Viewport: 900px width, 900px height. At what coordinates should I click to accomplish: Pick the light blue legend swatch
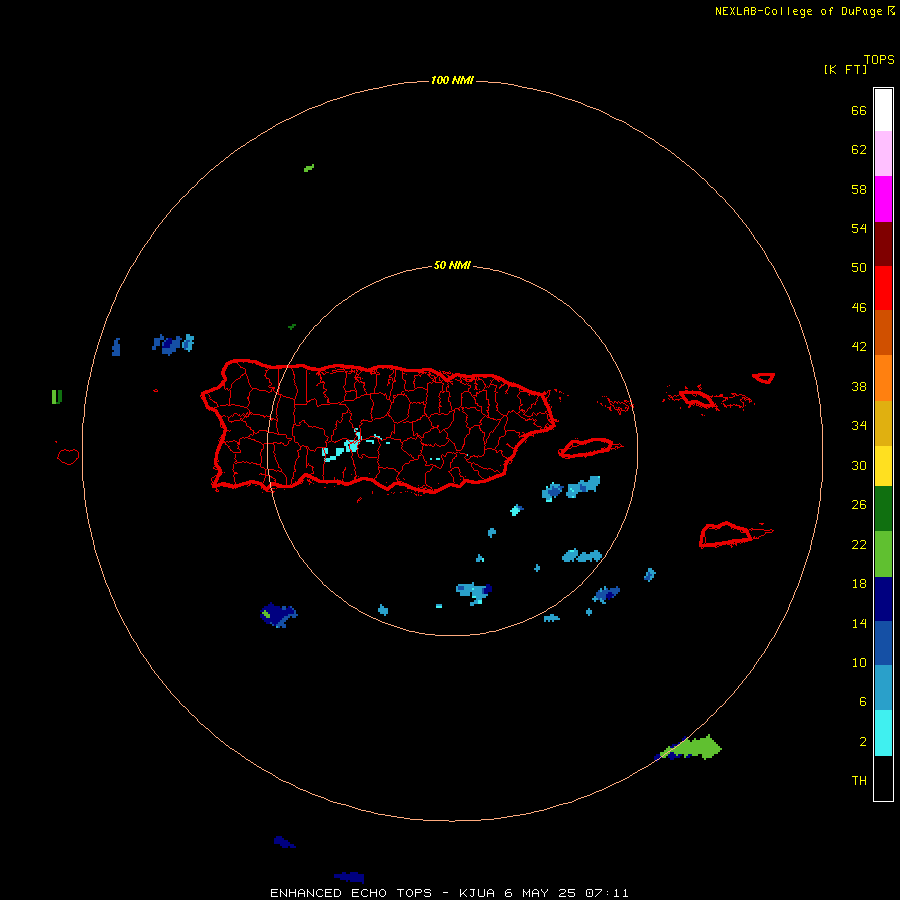883,688
